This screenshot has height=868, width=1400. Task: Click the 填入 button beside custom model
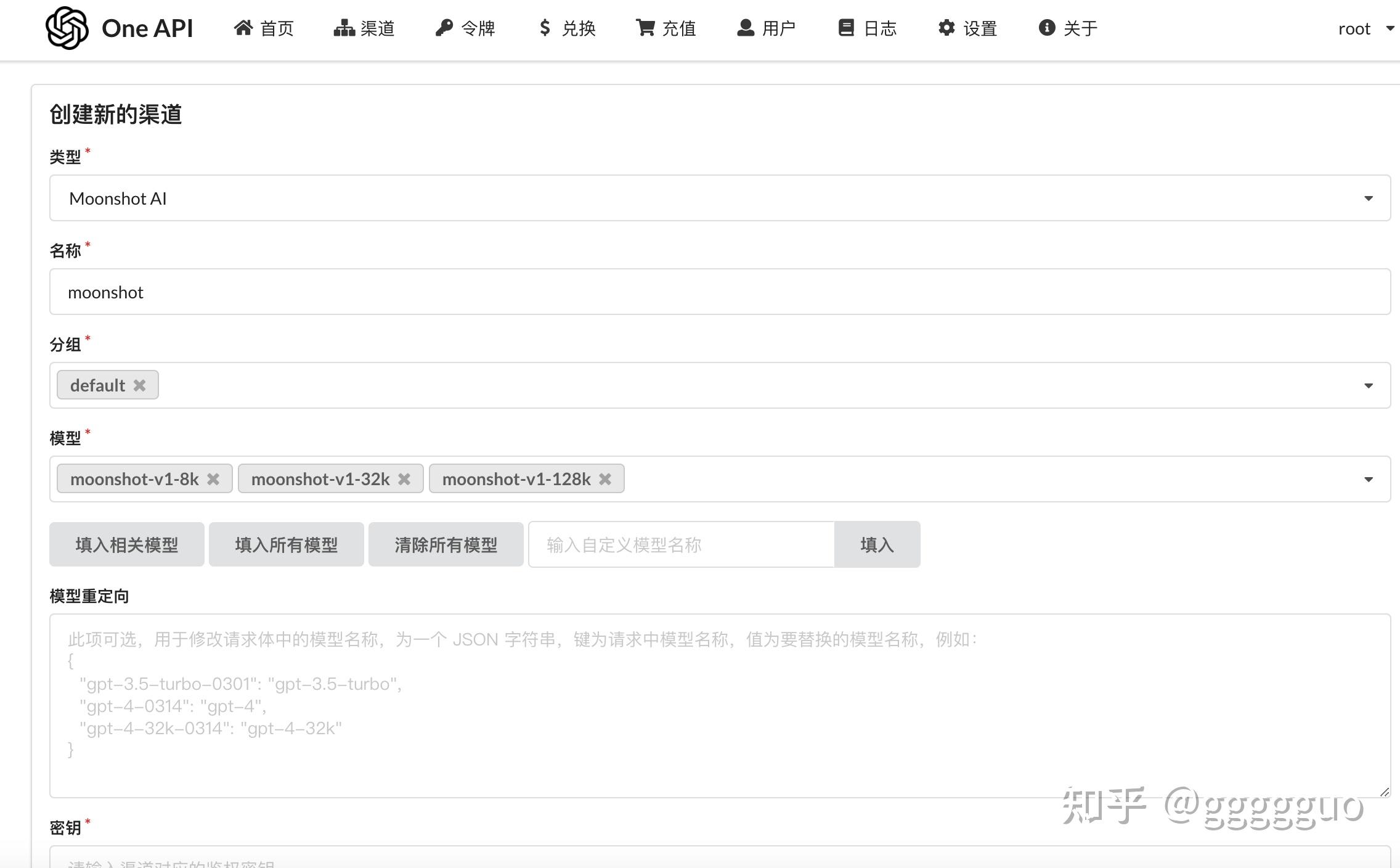877,544
